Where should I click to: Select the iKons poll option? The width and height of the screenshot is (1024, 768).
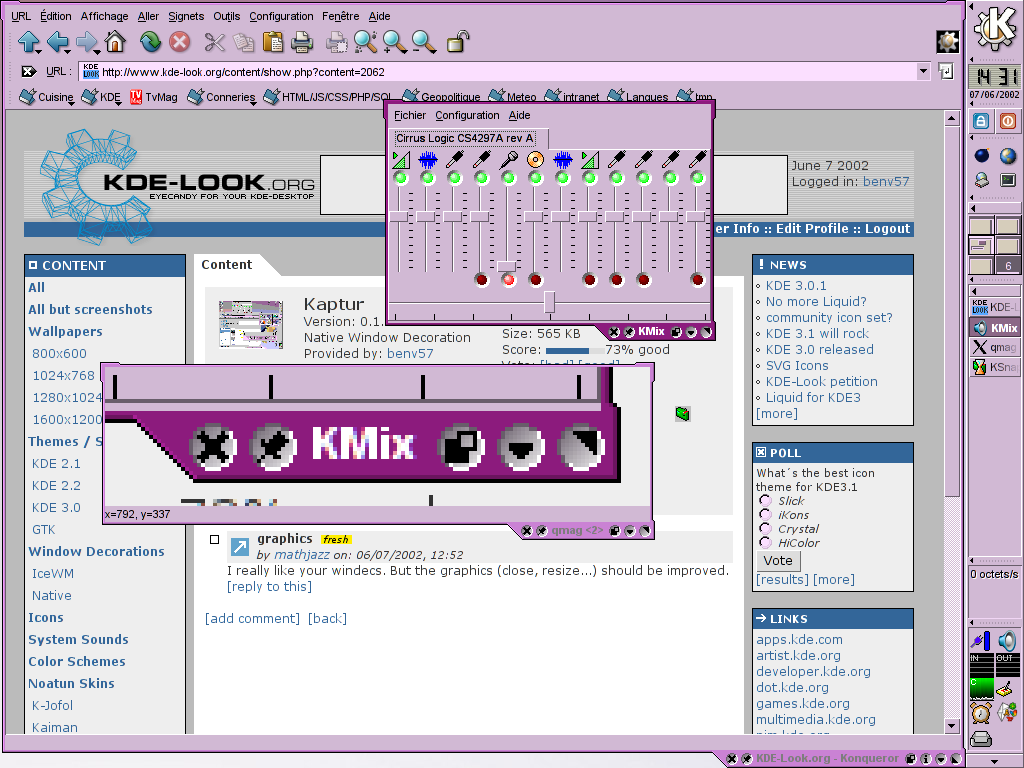pos(765,515)
